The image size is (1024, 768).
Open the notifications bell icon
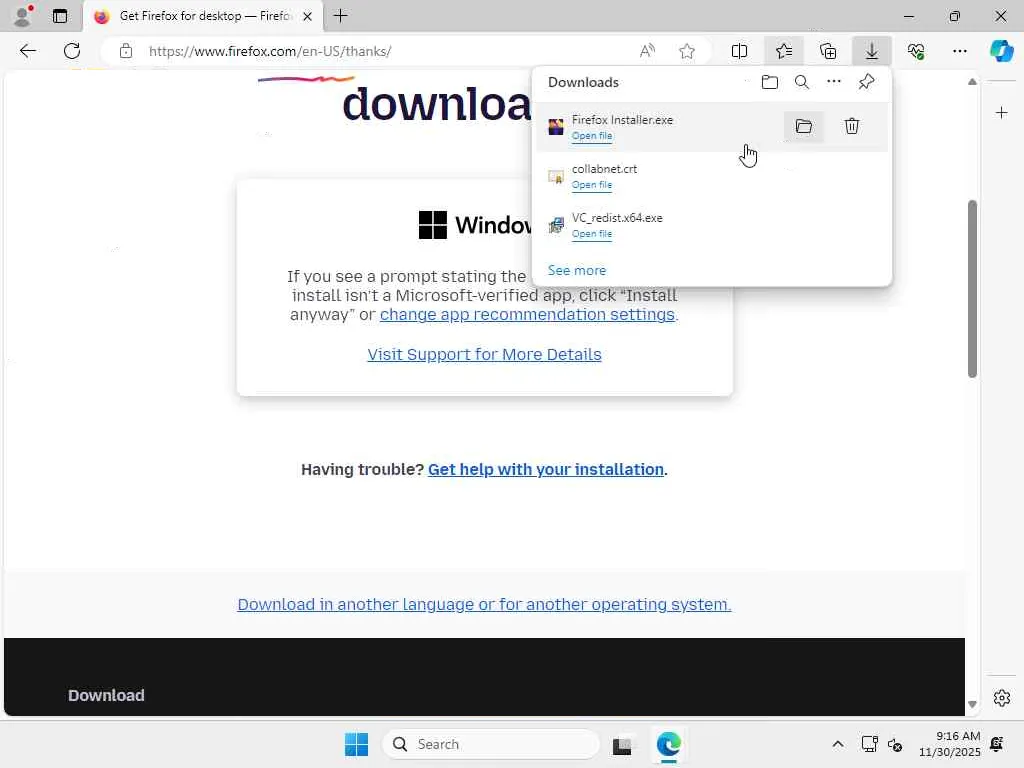click(x=997, y=744)
